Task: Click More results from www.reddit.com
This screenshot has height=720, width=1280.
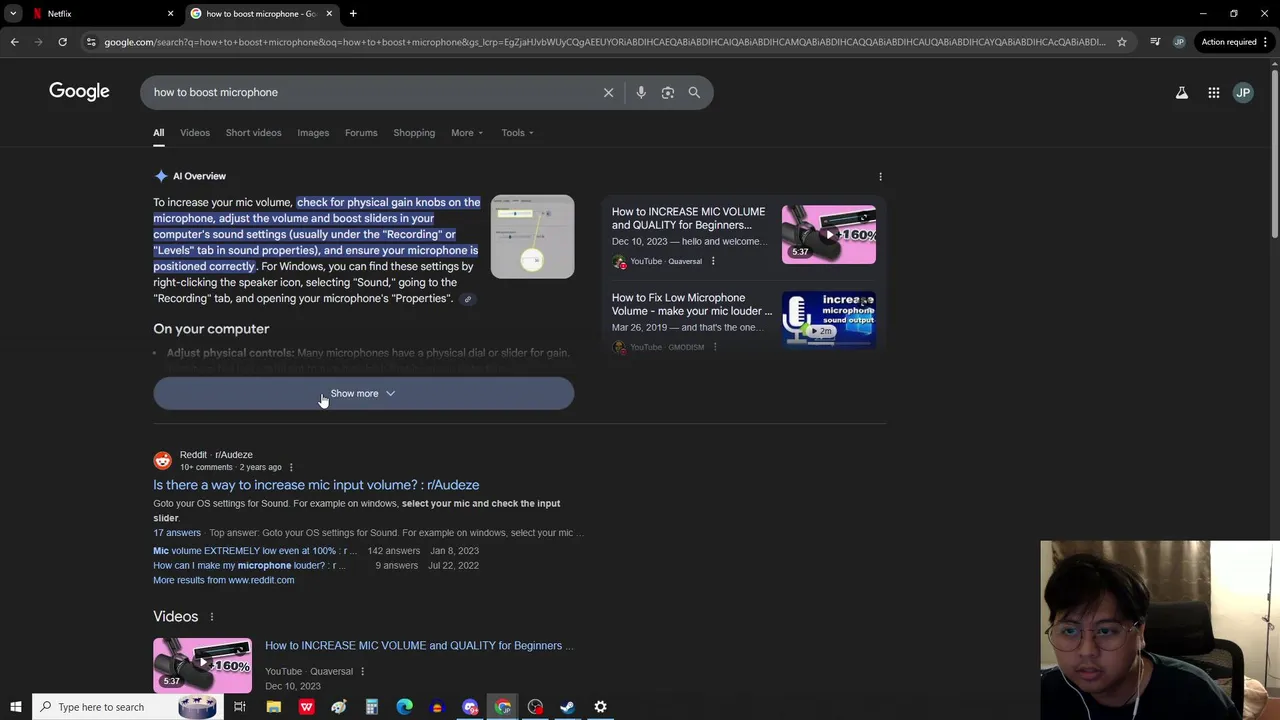Action: pos(223,580)
